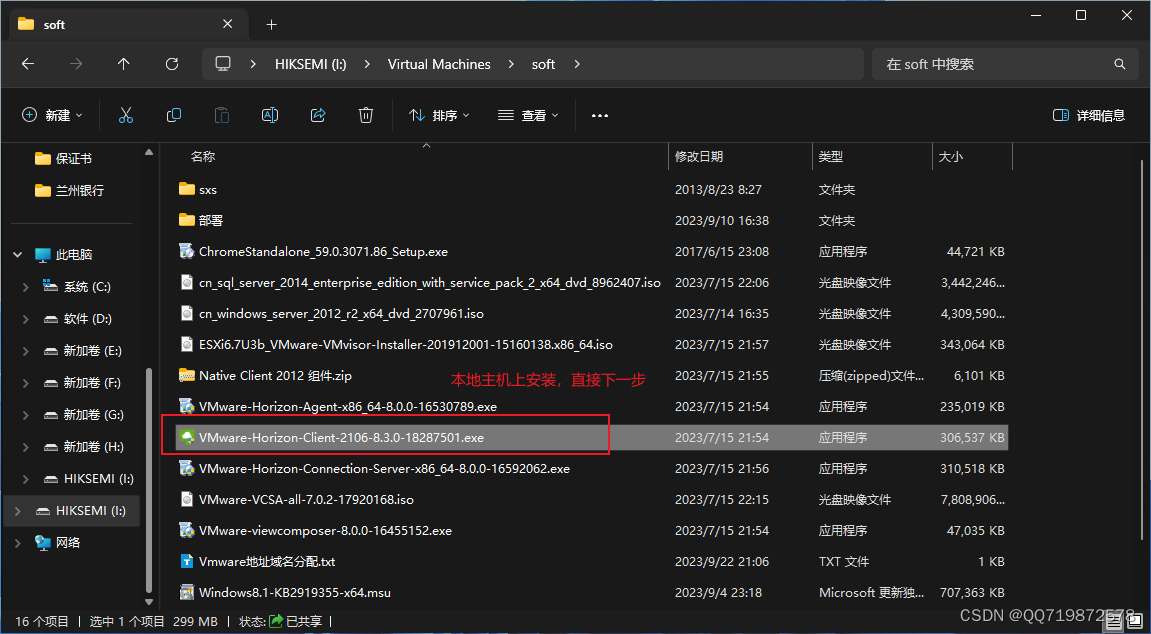Sort by 名称 column header
Viewport: 1151px width, 634px height.
click(203, 156)
